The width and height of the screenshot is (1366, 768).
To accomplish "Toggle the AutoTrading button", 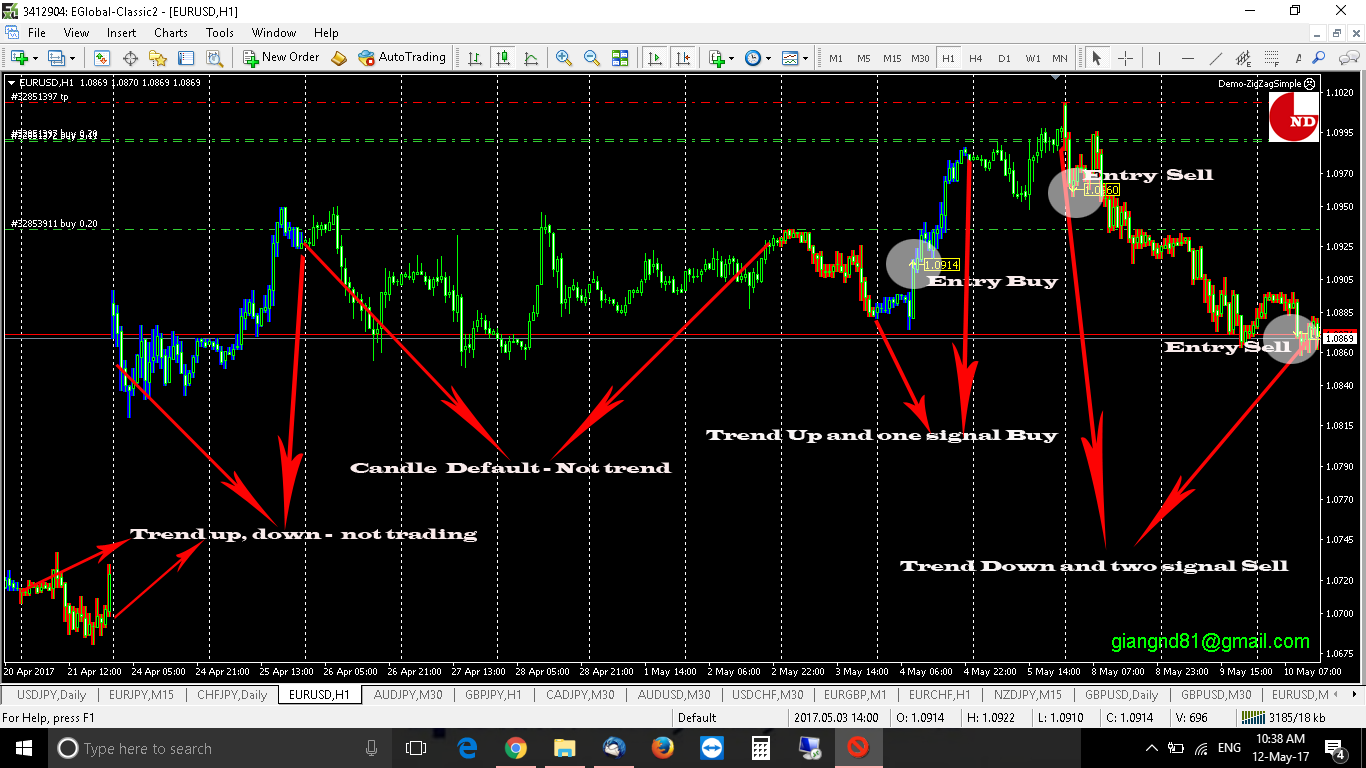I will tap(402, 58).
